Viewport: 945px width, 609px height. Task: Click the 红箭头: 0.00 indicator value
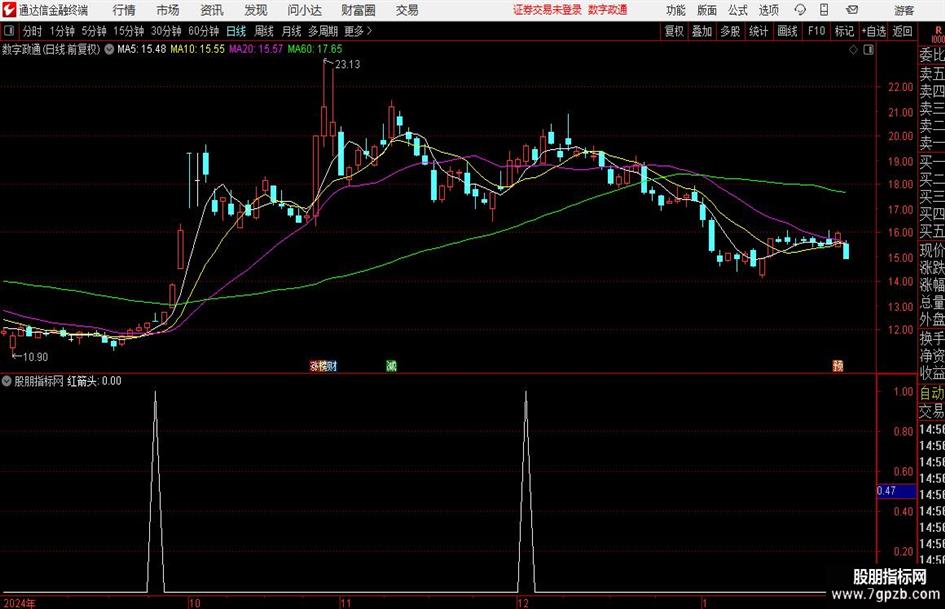pyautogui.click(x=94, y=381)
